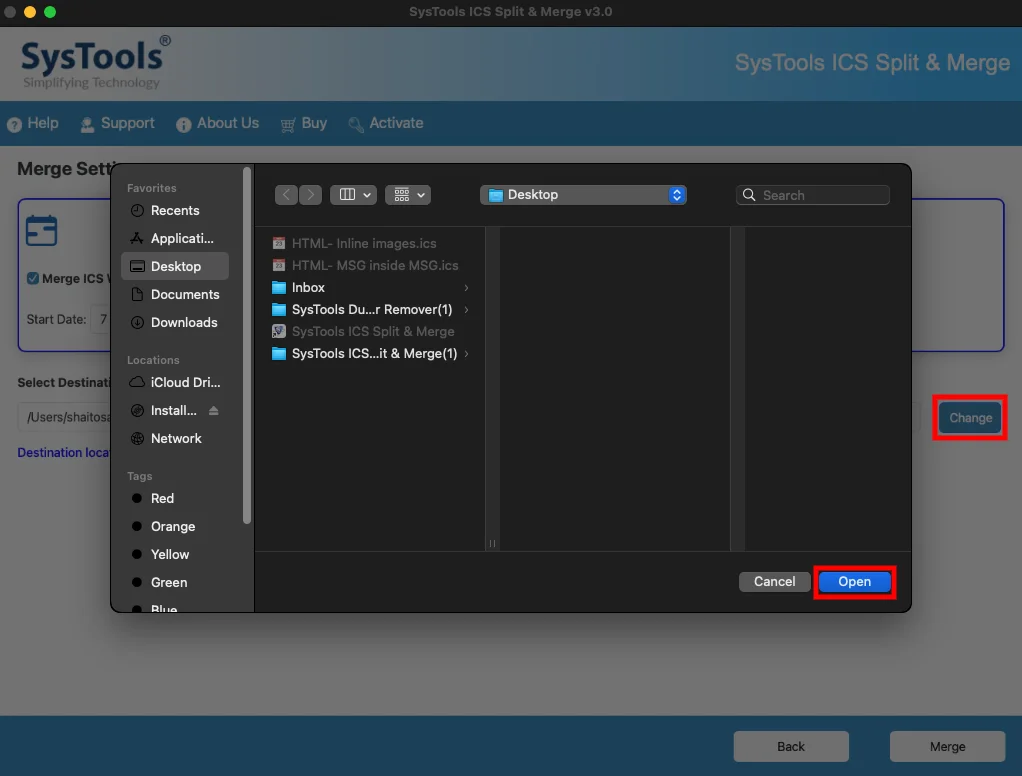Click the Change destination button
The height and width of the screenshot is (776, 1022).
click(971, 418)
